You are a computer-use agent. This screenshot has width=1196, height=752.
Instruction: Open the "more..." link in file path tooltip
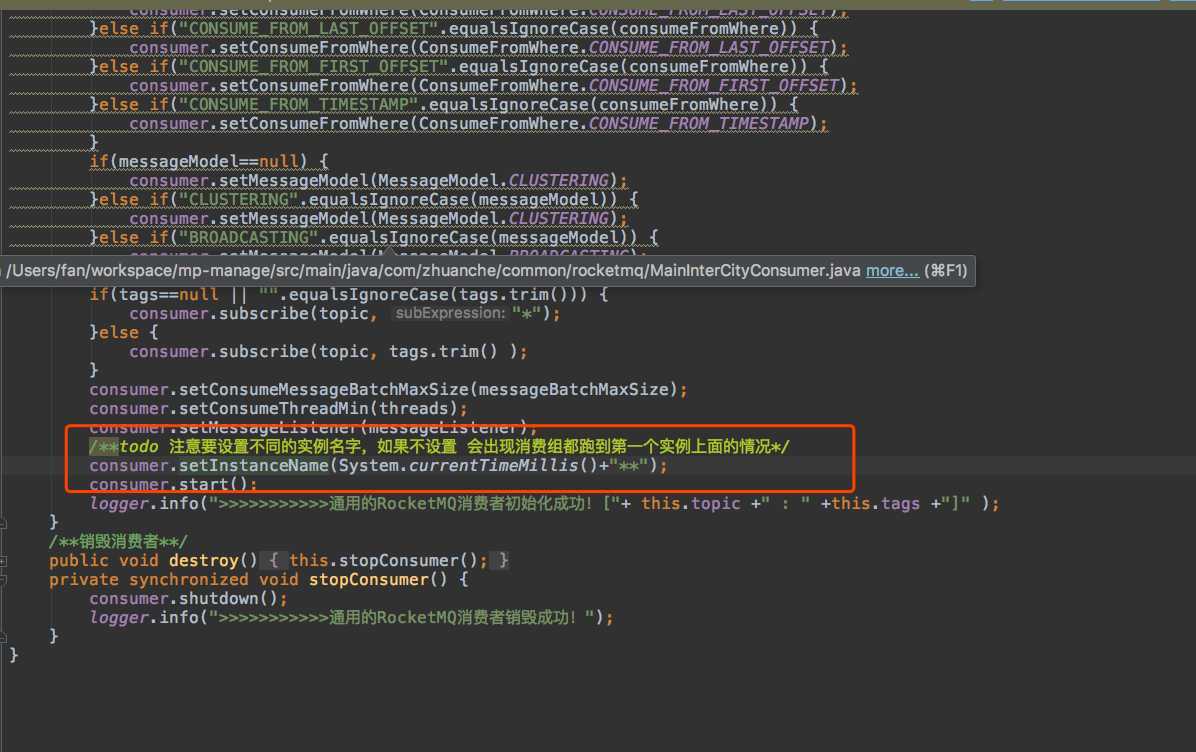(892, 271)
